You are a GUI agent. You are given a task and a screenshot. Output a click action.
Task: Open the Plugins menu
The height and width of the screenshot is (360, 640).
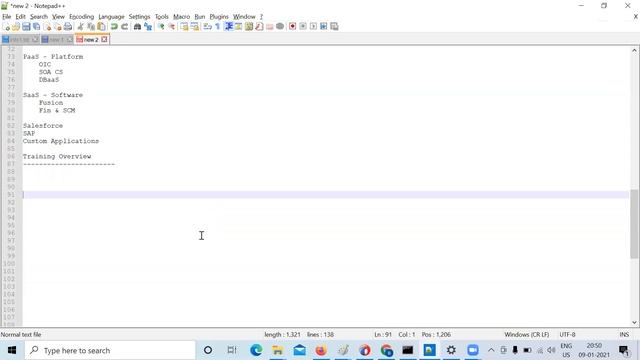(x=219, y=17)
